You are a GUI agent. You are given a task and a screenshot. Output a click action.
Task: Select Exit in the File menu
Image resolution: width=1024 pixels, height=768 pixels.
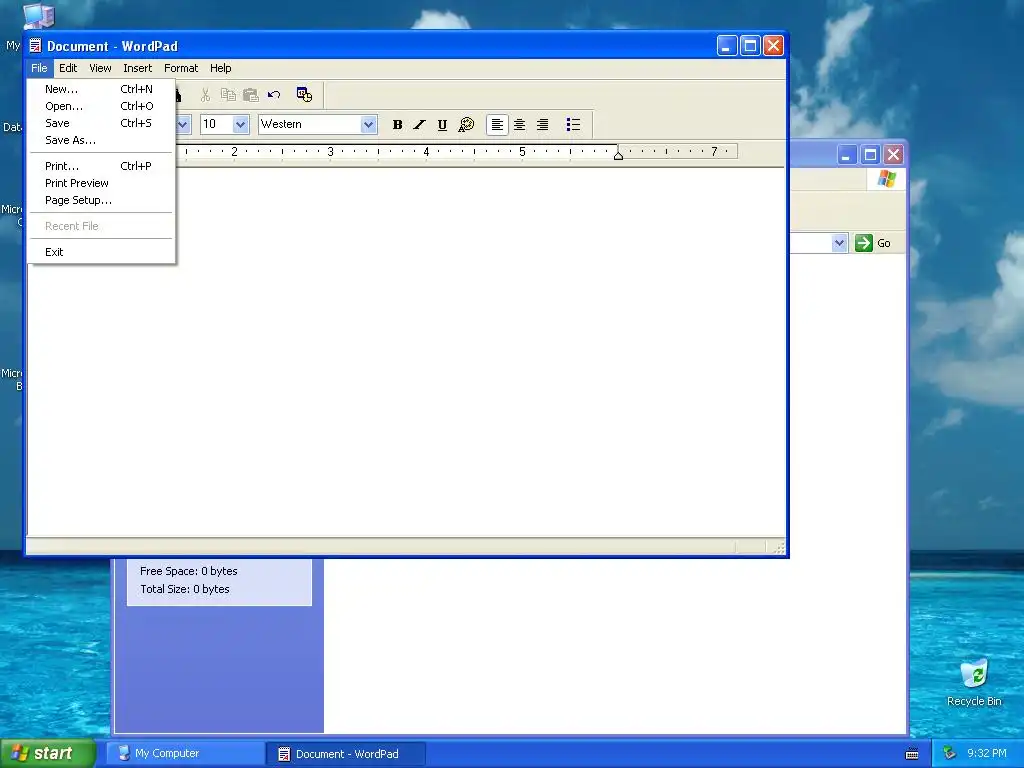[101, 252]
